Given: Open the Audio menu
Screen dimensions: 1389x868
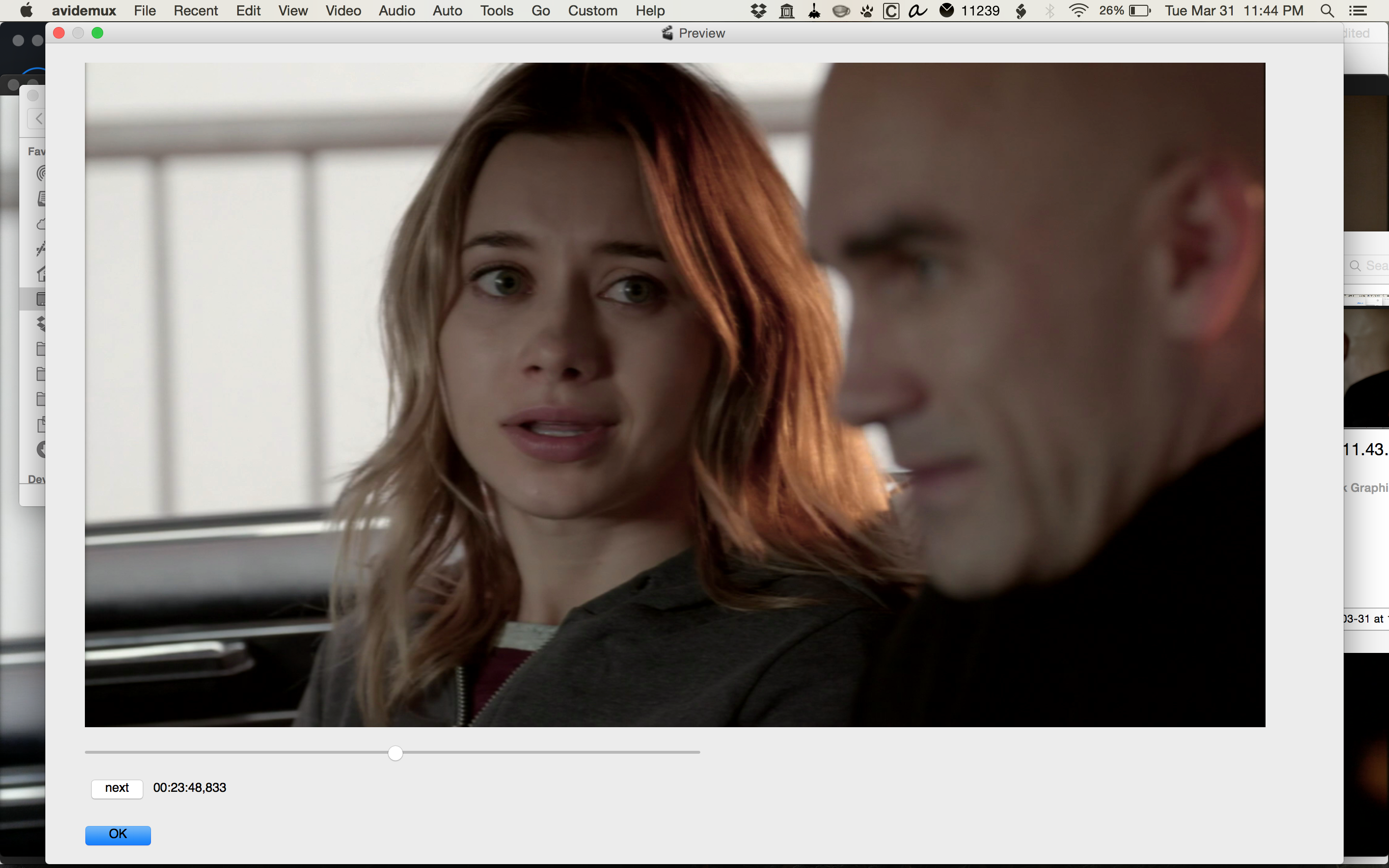Looking at the screenshot, I should 396,10.
